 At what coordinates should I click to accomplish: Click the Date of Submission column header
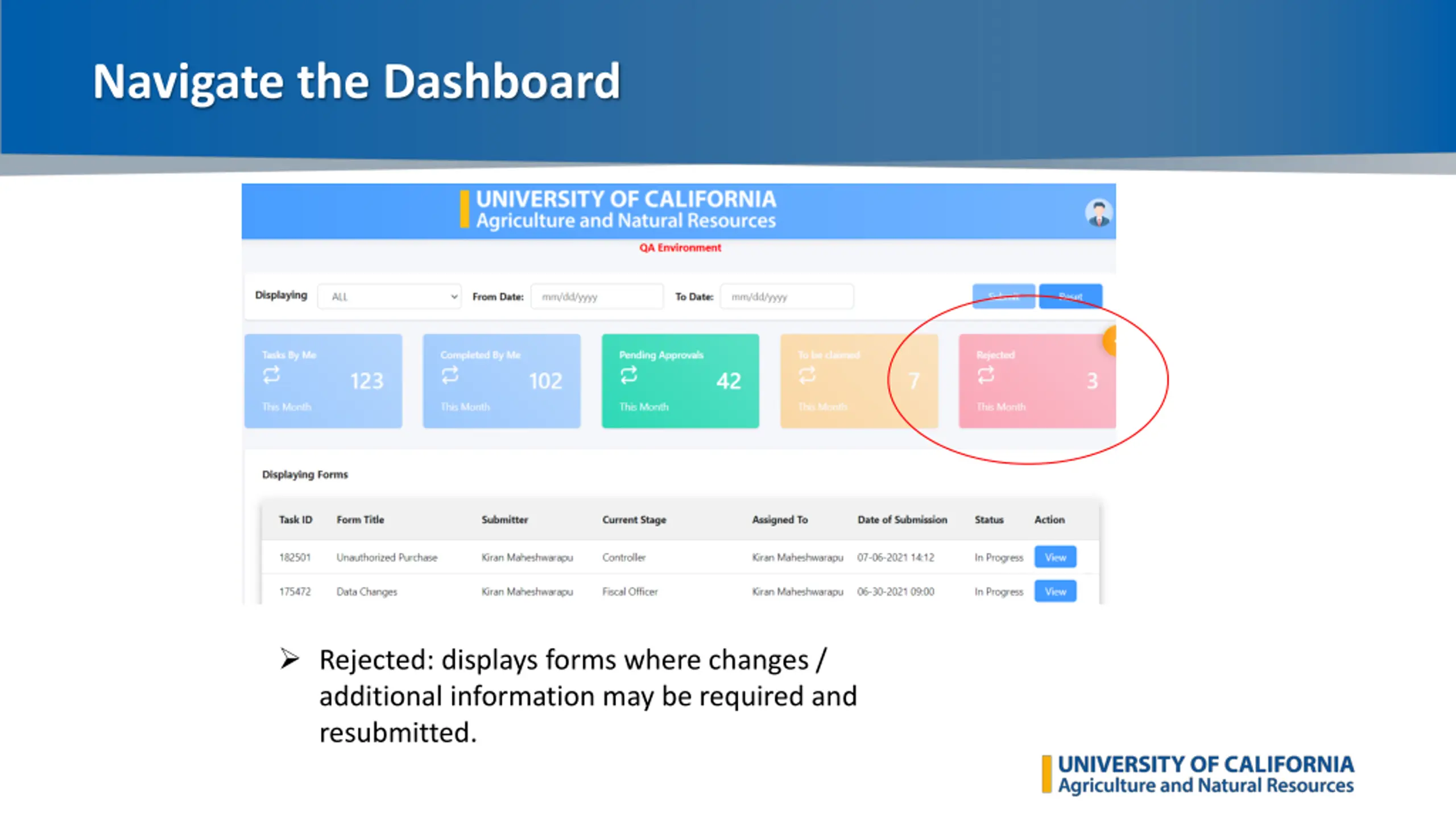coord(902,519)
